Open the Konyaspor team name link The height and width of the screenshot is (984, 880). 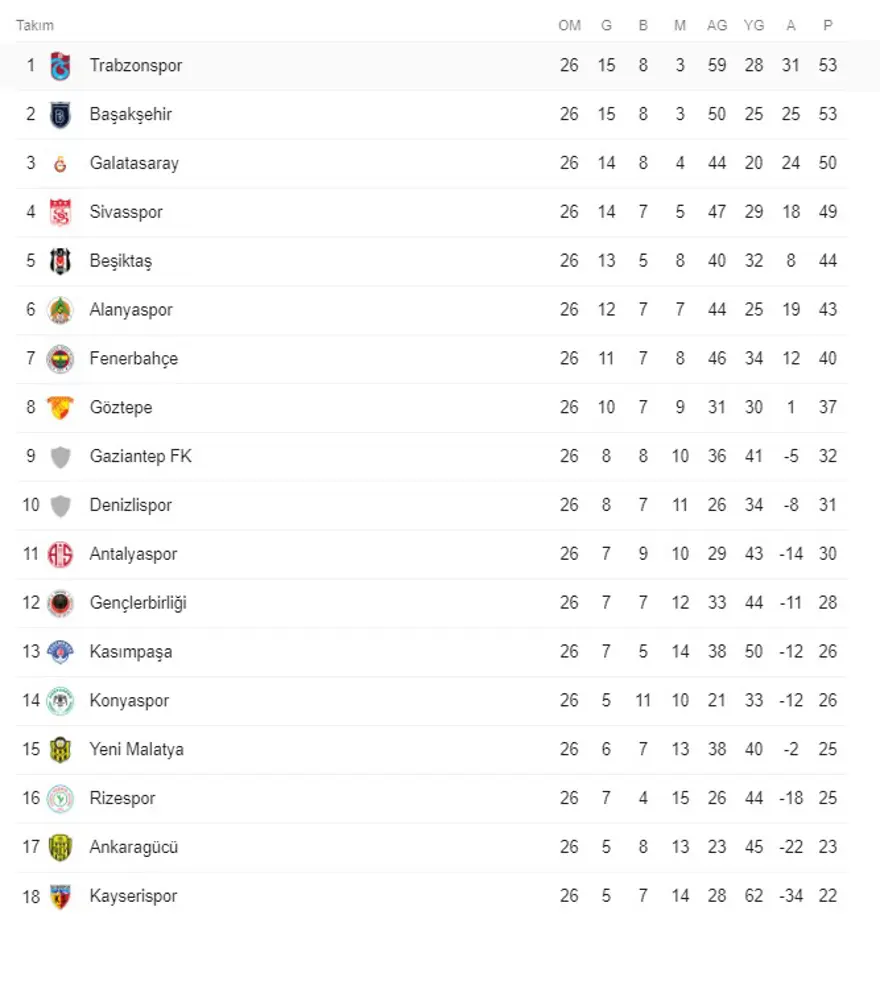click(x=129, y=700)
